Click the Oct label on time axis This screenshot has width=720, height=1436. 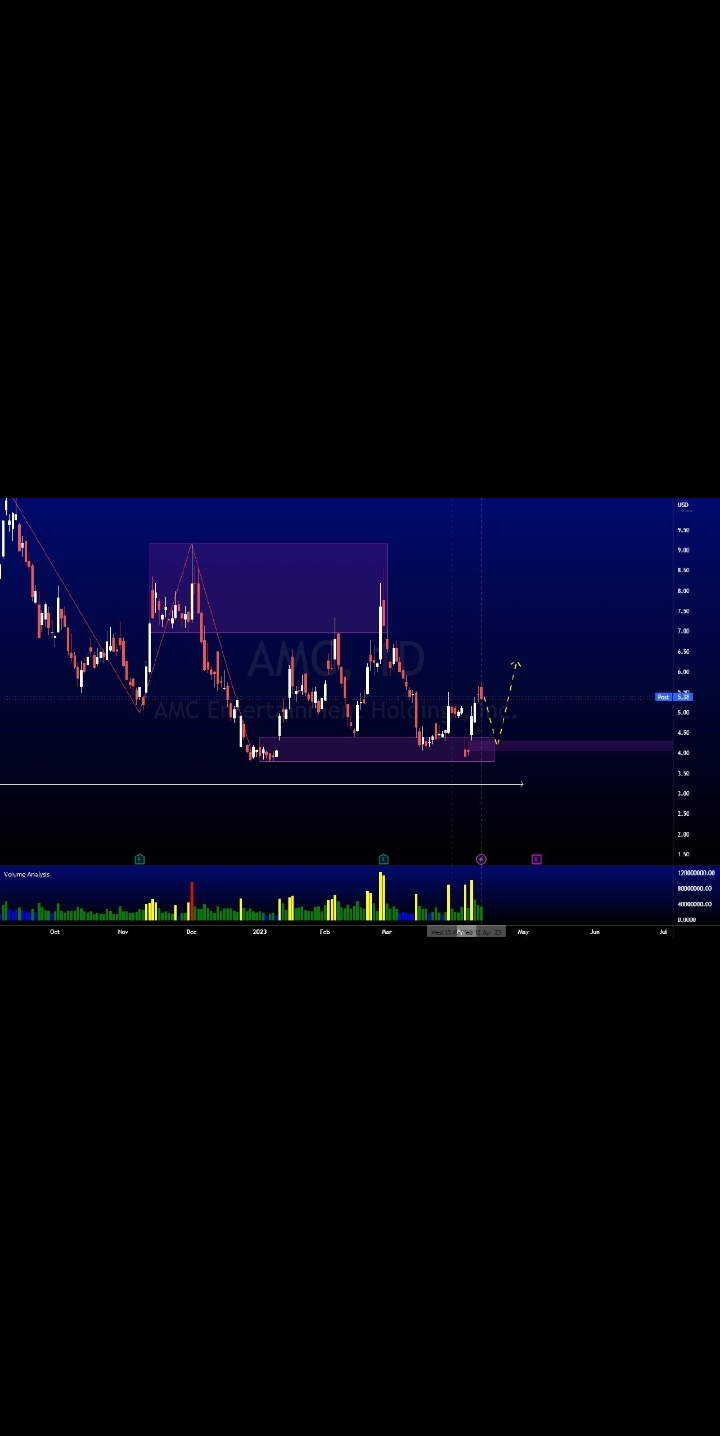(x=55, y=932)
